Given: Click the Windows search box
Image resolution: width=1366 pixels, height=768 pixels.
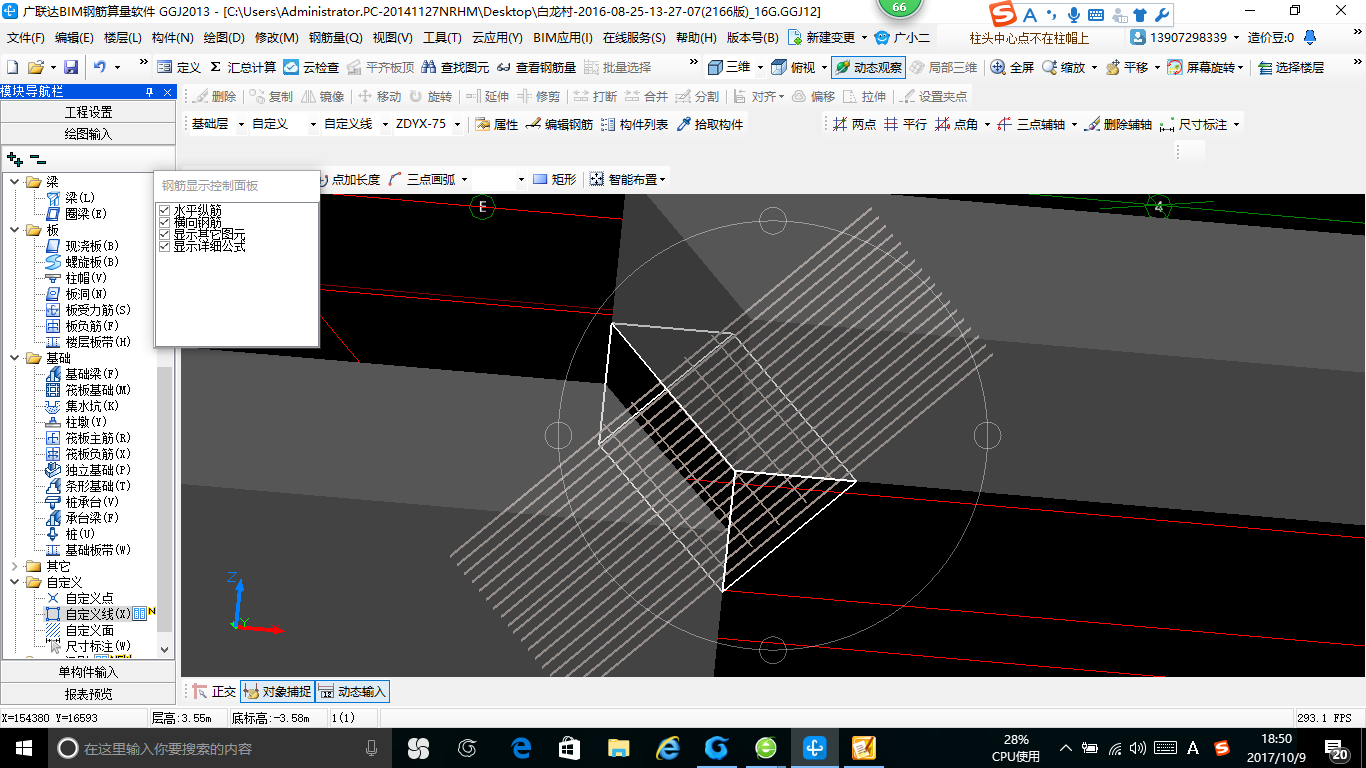Looking at the screenshot, I should tap(220, 748).
